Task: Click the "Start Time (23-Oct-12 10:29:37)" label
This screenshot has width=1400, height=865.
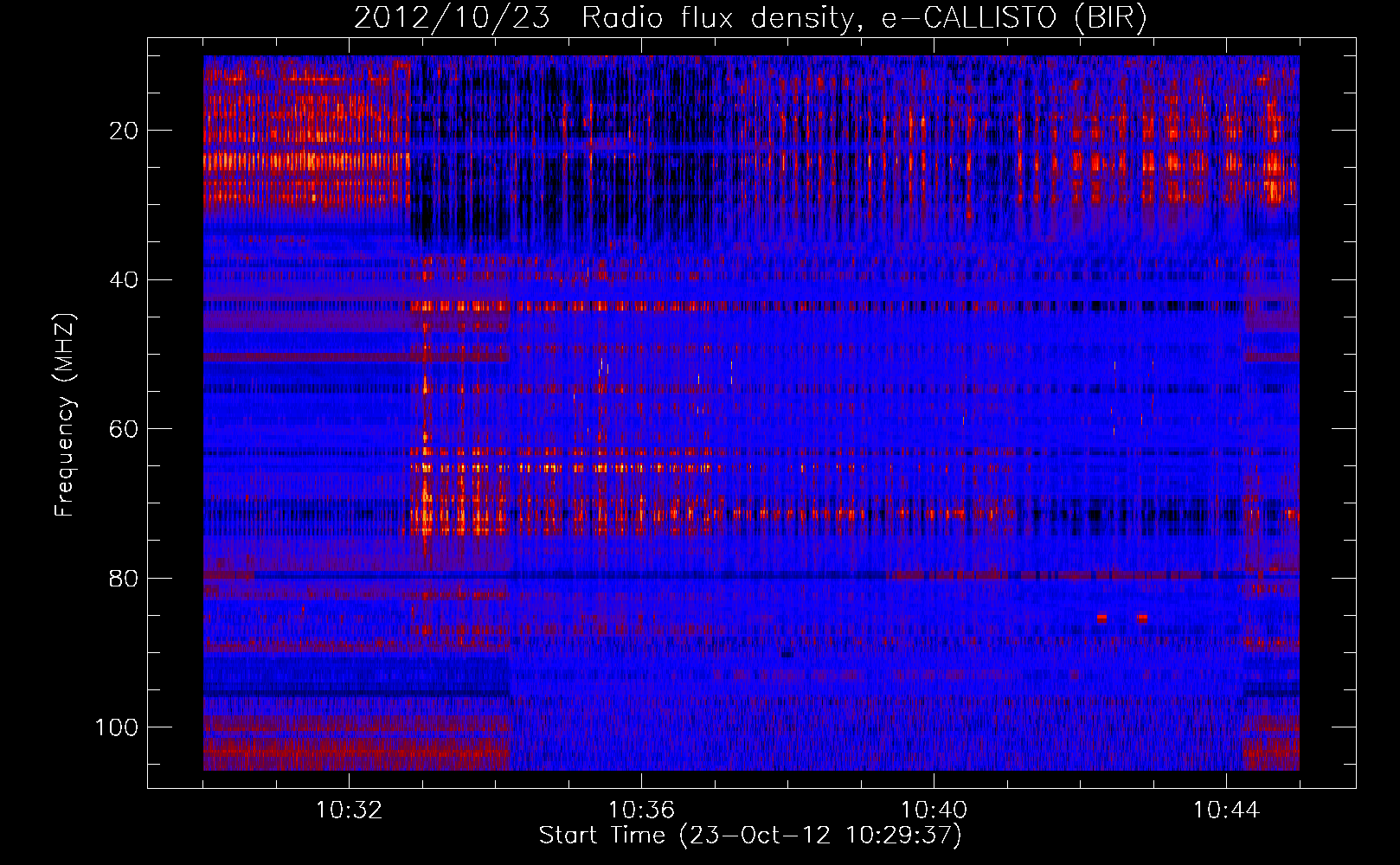Action: 750,836
